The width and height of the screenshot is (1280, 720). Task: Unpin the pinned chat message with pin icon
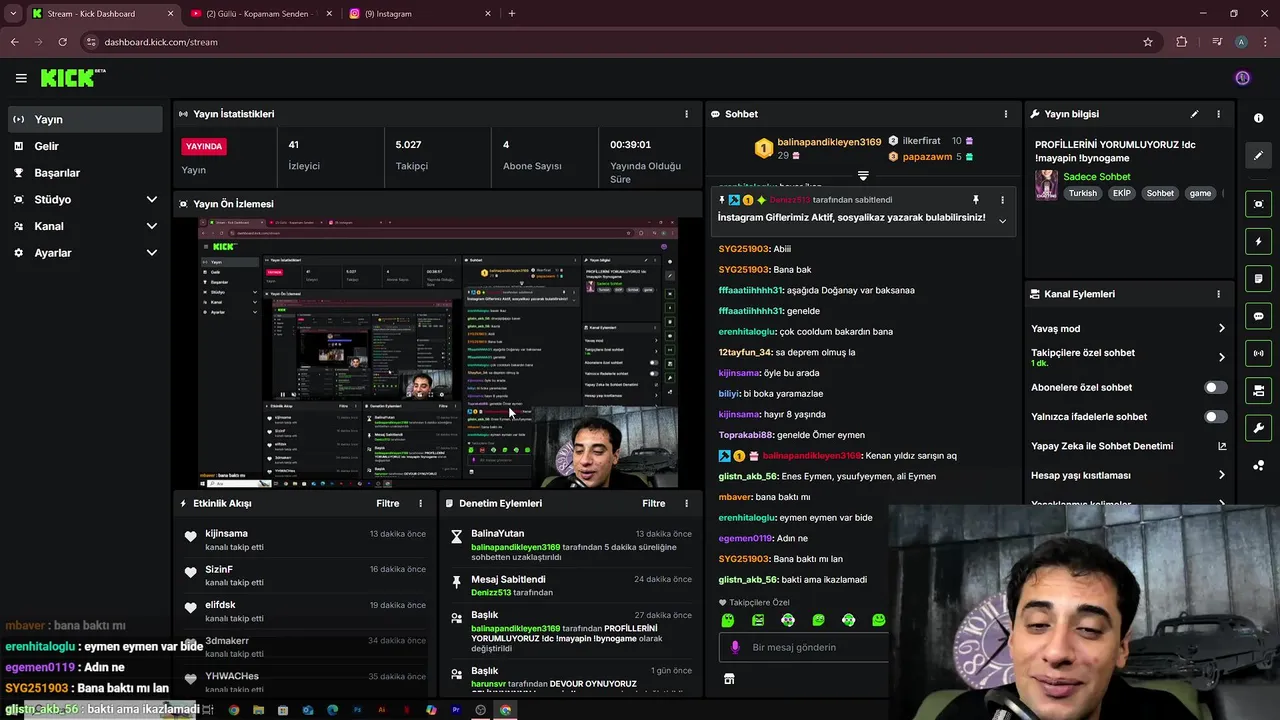[976, 200]
